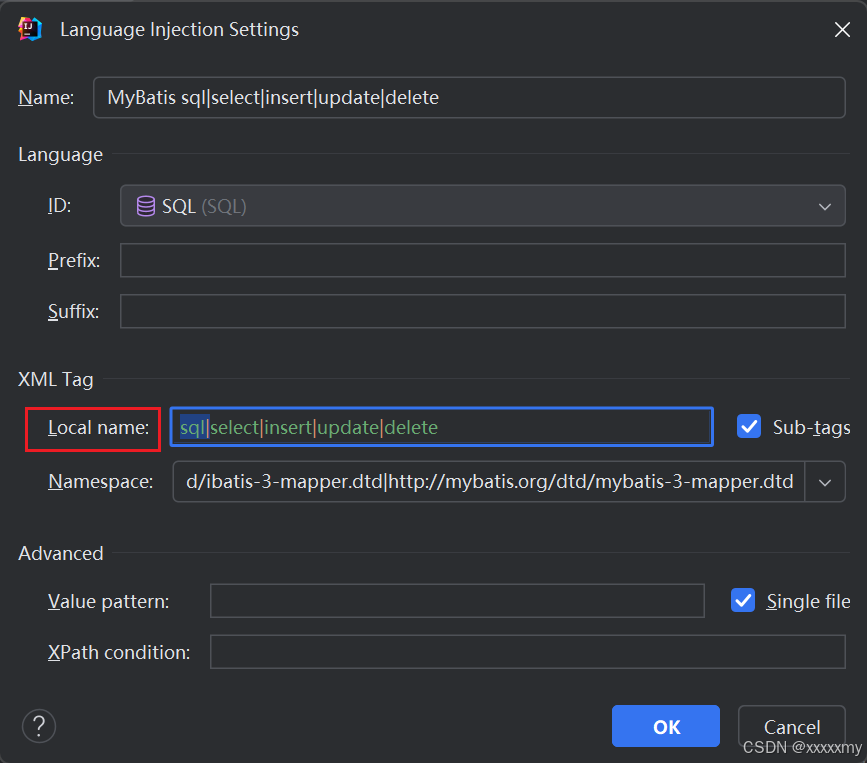Open the SQL language selector list
Viewport: 867px width, 763px height.
480,205
